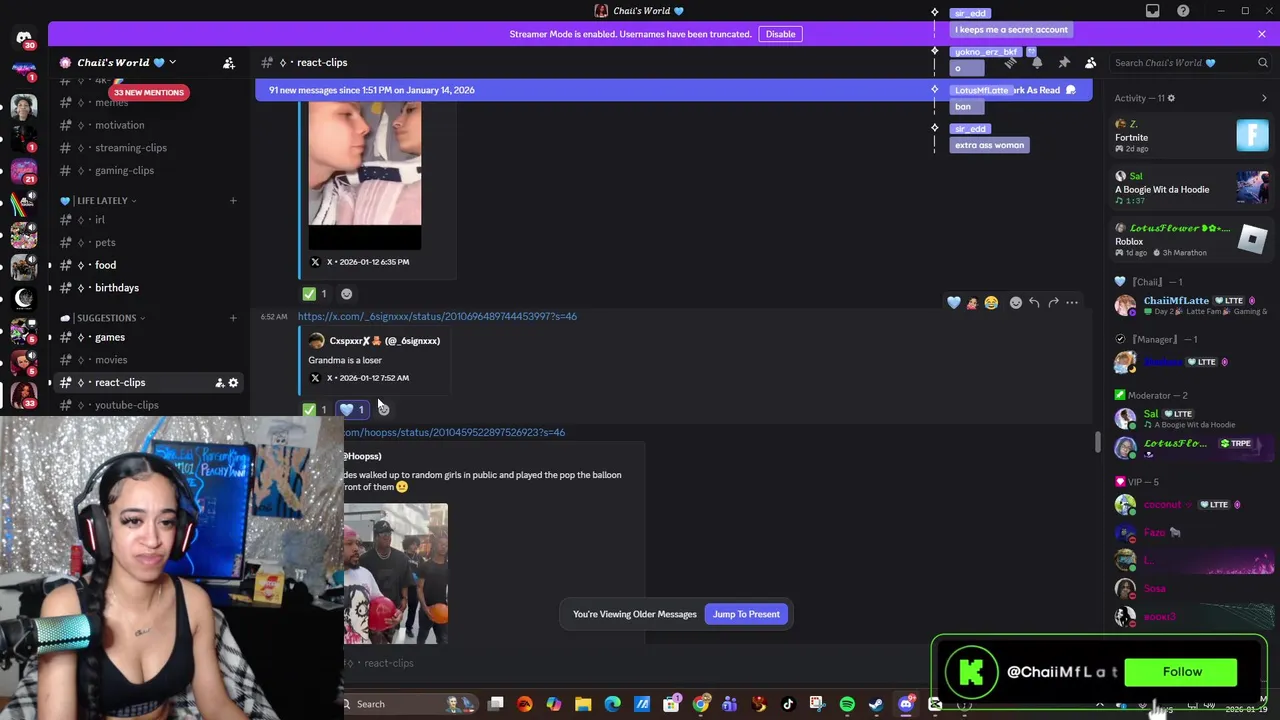Image resolution: width=1280 pixels, height=720 pixels.
Task: Open the notification bell settings icon
Action: tap(1037, 63)
